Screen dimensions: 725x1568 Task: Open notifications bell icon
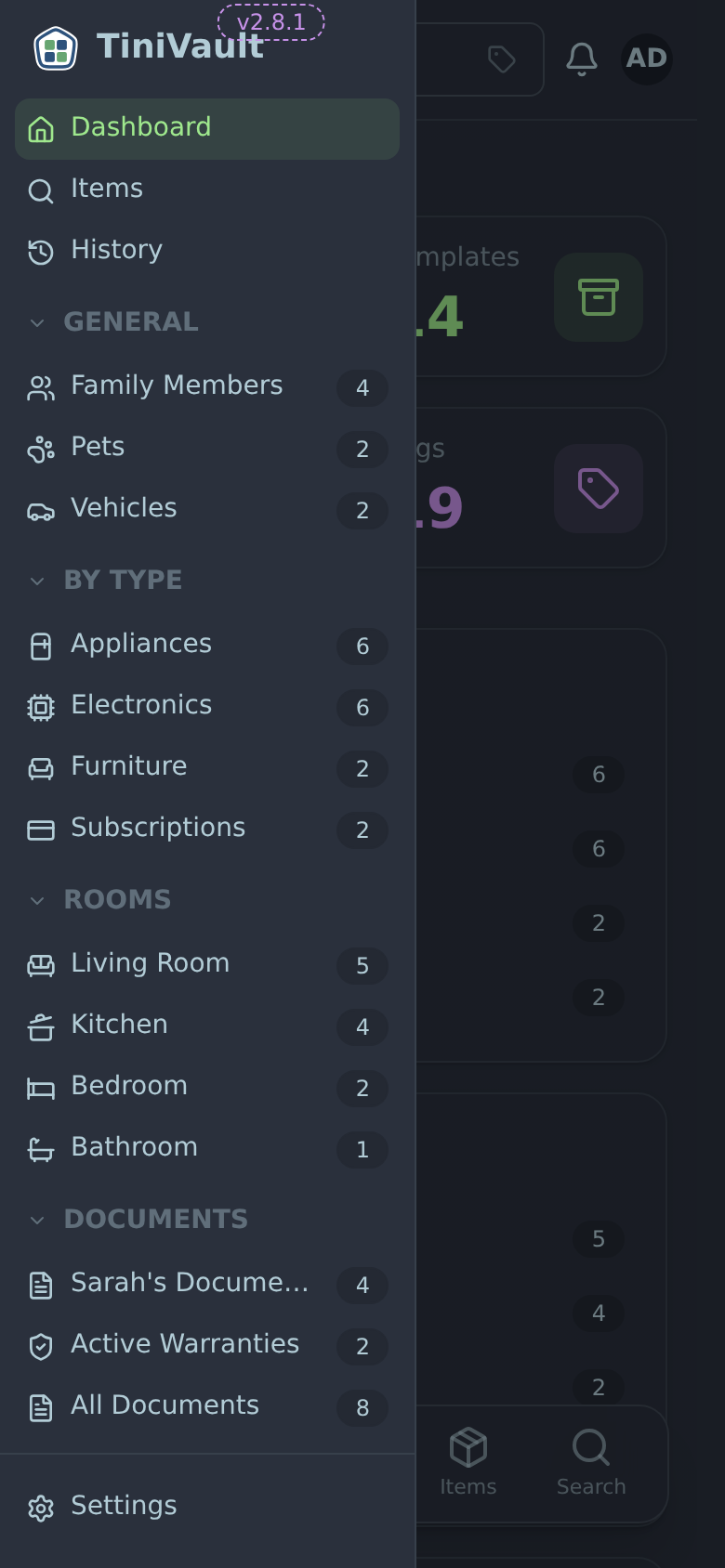(x=582, y=59)
